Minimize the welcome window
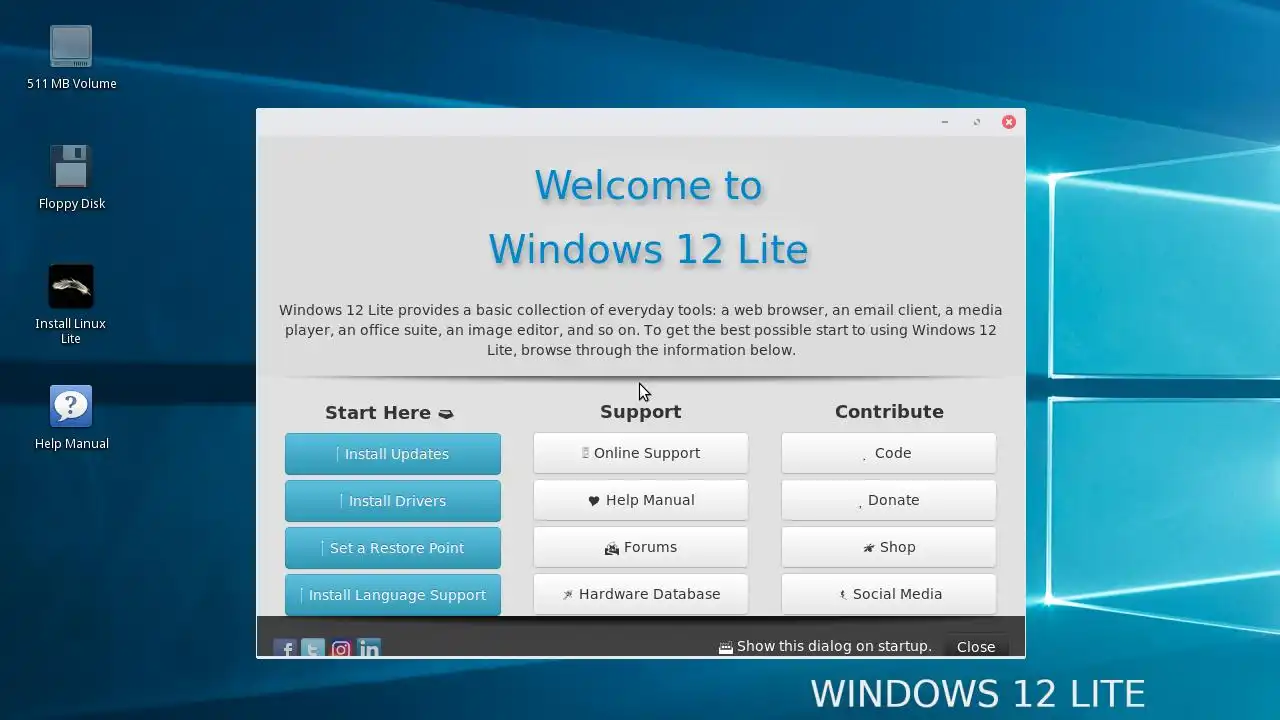The height and width of the screenshot is (720, 1280). pyautogui.click(x=945, y=122)
